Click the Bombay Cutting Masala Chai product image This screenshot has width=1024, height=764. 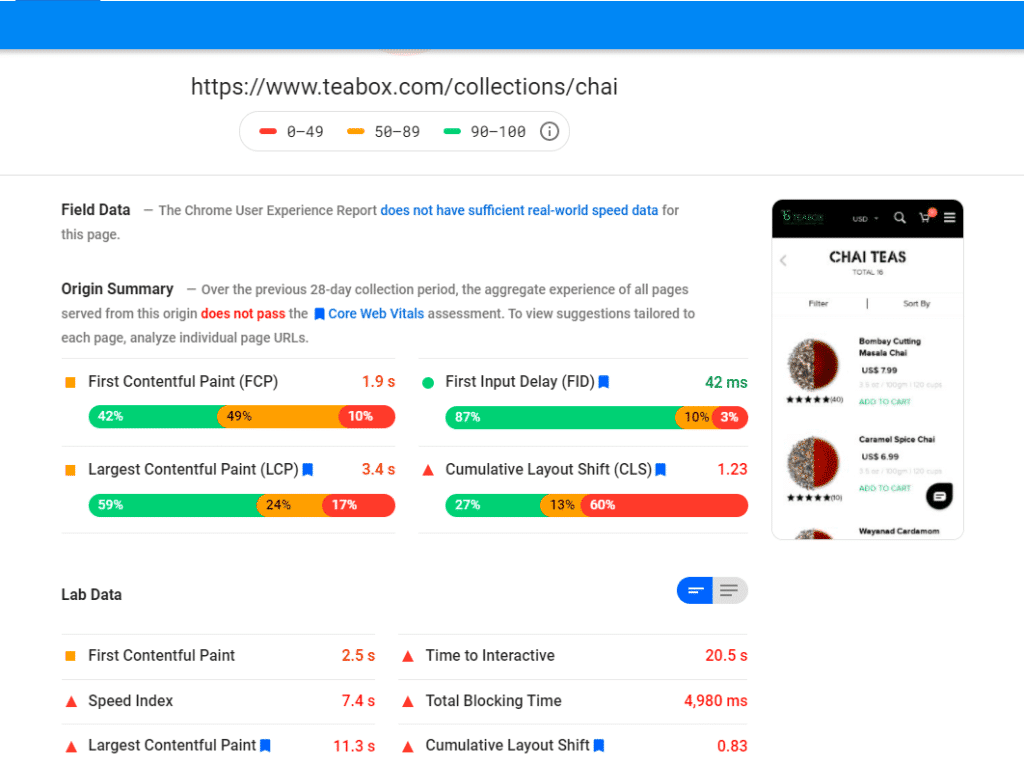(813, 365)
